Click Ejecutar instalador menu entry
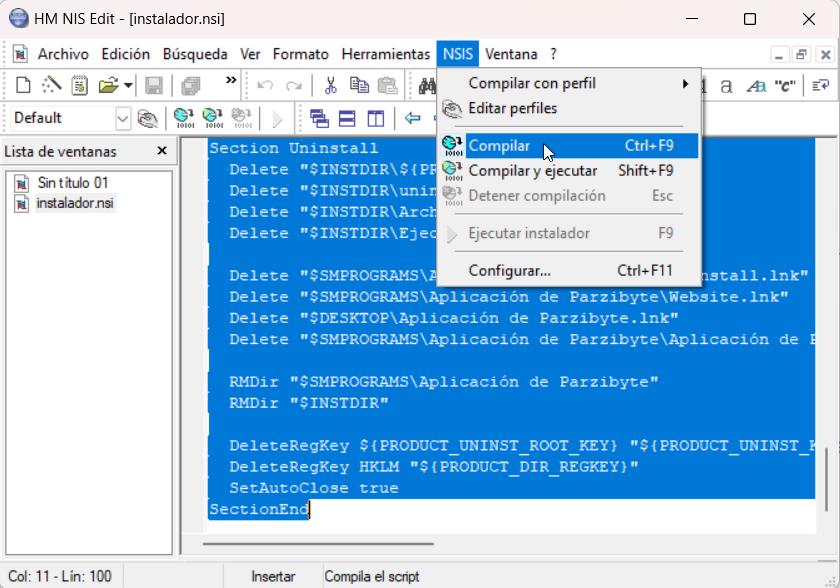This screenshot has width=840, height=588. [x=569, y=233]
